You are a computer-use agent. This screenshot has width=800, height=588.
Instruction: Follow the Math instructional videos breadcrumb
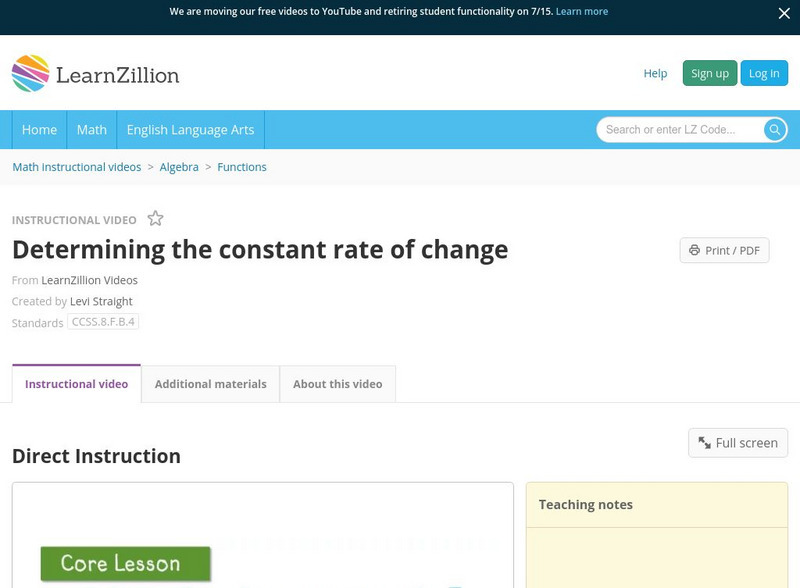77,167
